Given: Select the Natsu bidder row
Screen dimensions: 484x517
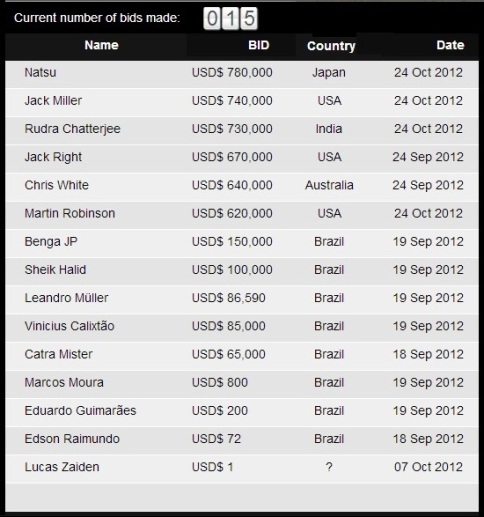Looking at the screenshot, I should pos(242,74).
